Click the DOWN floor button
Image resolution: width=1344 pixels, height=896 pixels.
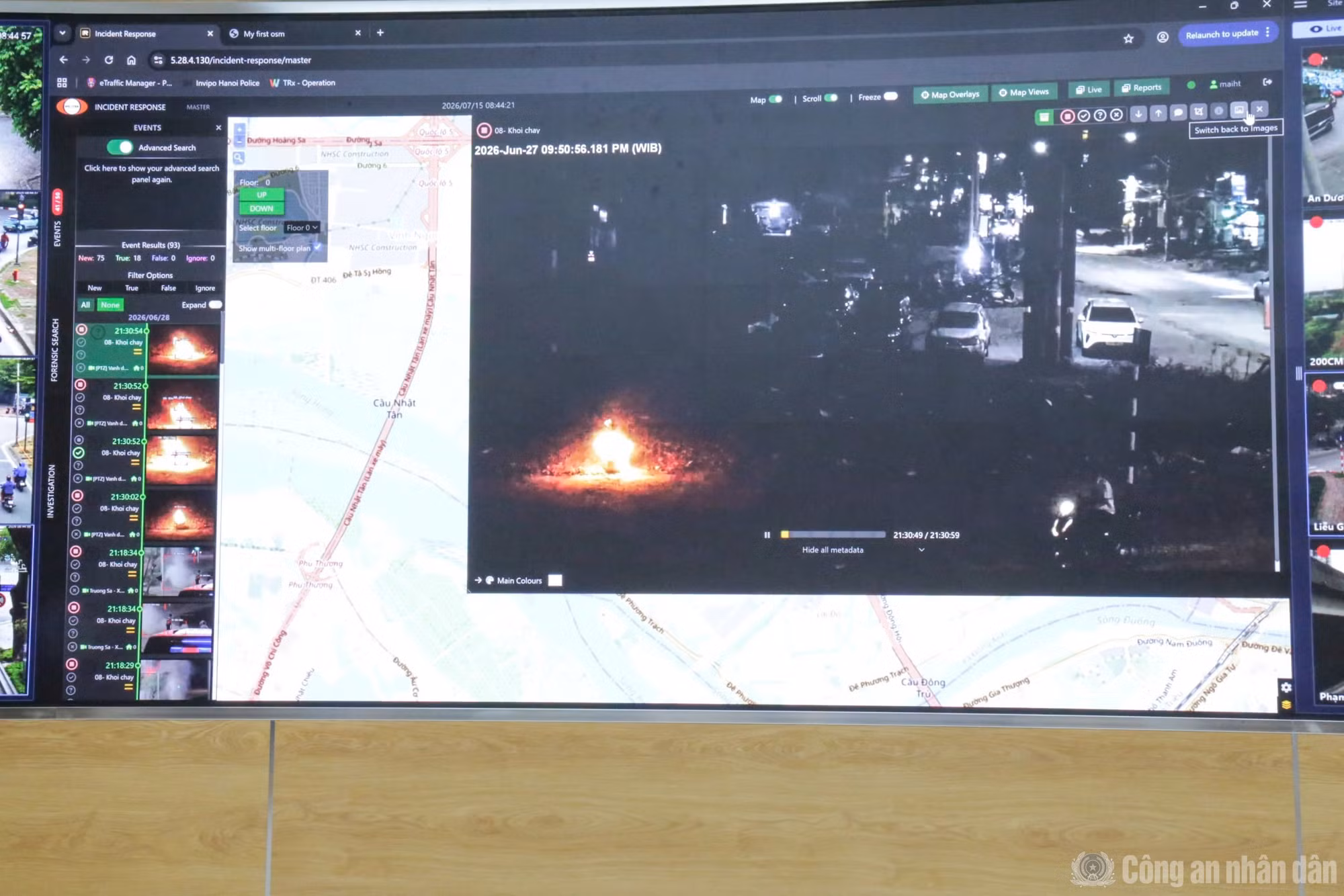[261, 208]
